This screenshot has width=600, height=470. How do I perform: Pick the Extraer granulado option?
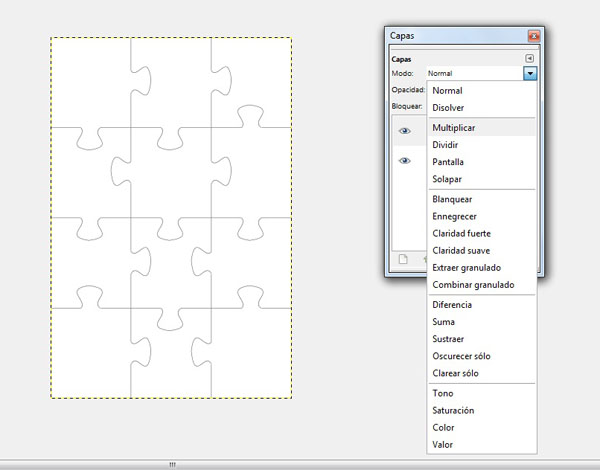coord(482,268)
